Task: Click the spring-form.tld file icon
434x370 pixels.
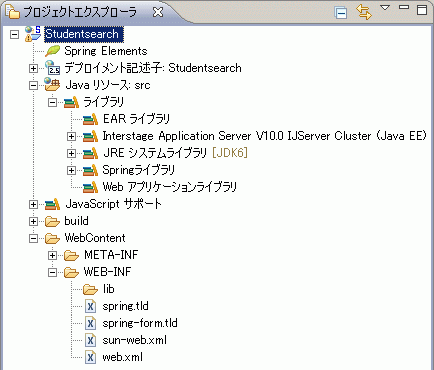Action: click(90, 323)
